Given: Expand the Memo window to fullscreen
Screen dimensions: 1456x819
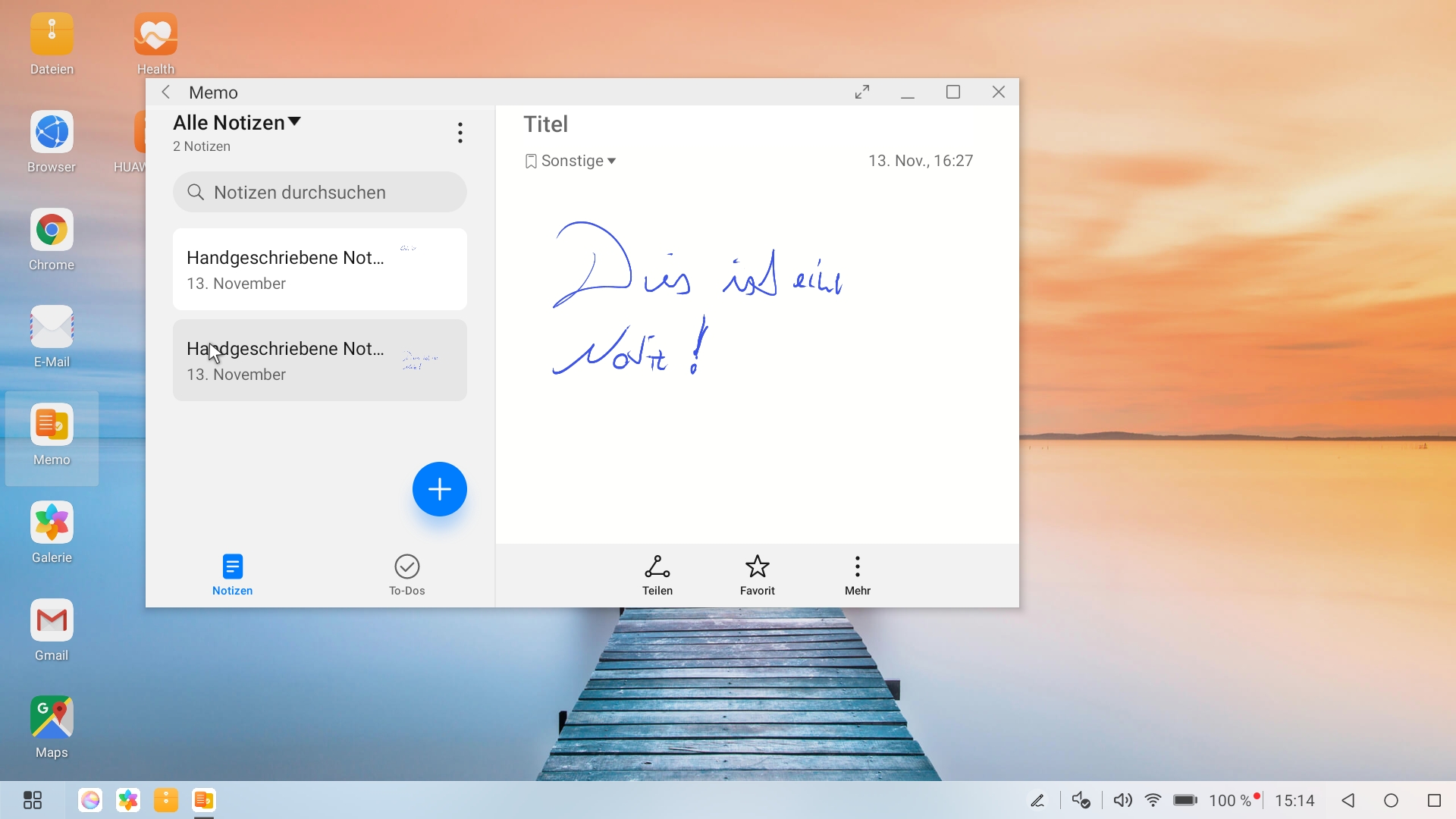Looking at the screenshot, I should pos(862,93).
